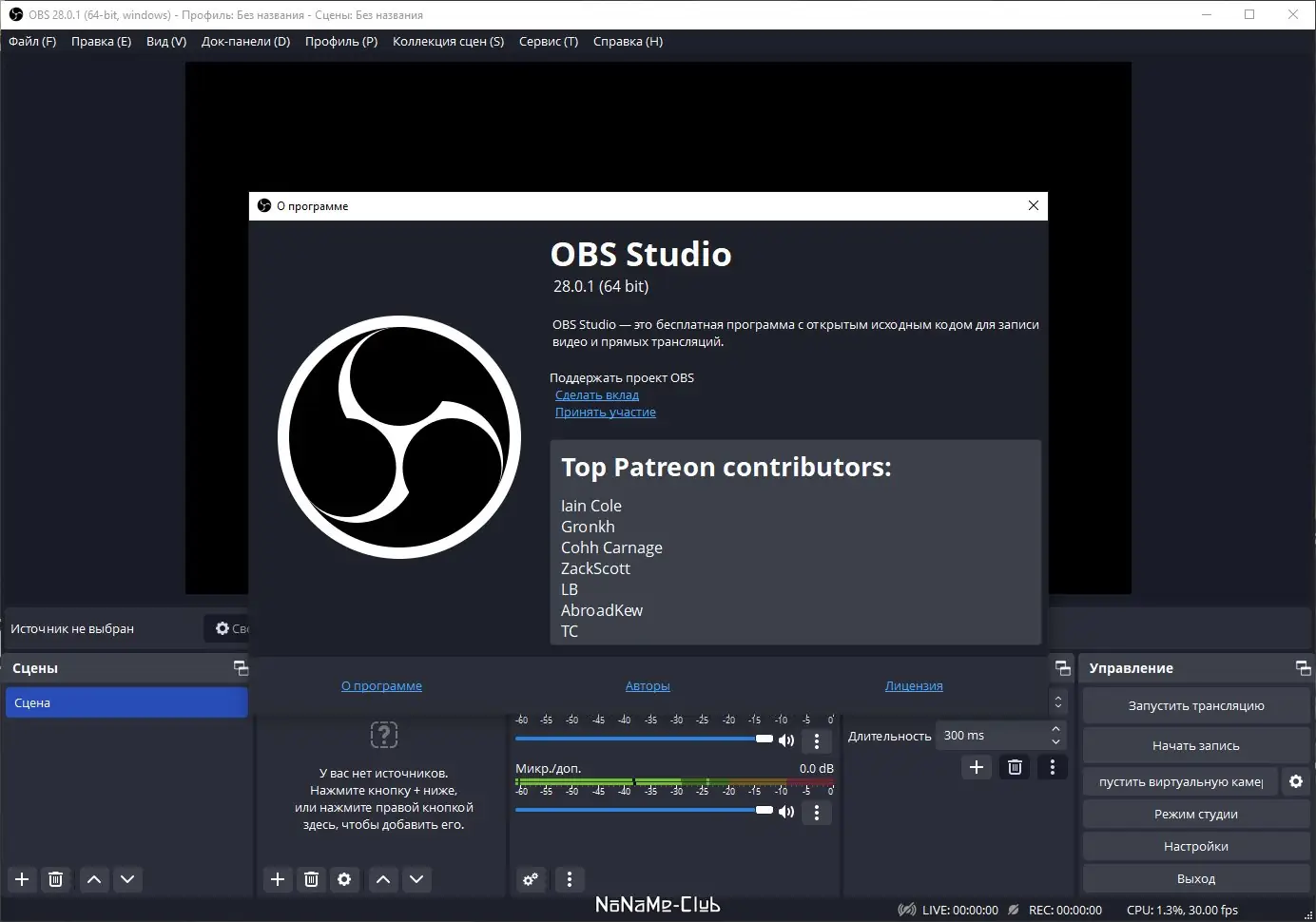This screenshot has height=922, width=1316.
Task: Float the transitions panel beside the About dialog
Action: click(1063, 668)
